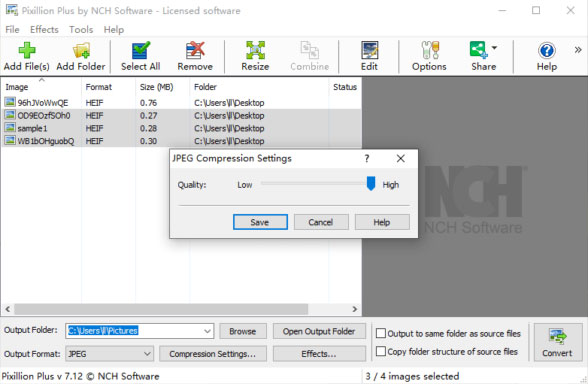The image size is (588, 384).
Task: Click the Quality slider thumb
Action: (370, 183)
